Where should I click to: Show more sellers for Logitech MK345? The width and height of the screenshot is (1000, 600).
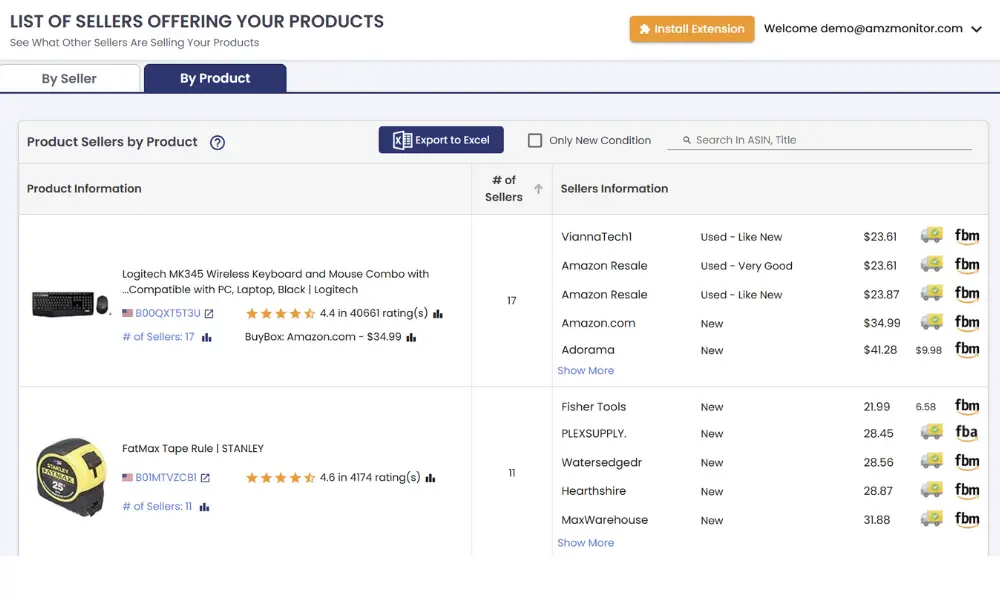pyautogui.click(x=585, y=370)
